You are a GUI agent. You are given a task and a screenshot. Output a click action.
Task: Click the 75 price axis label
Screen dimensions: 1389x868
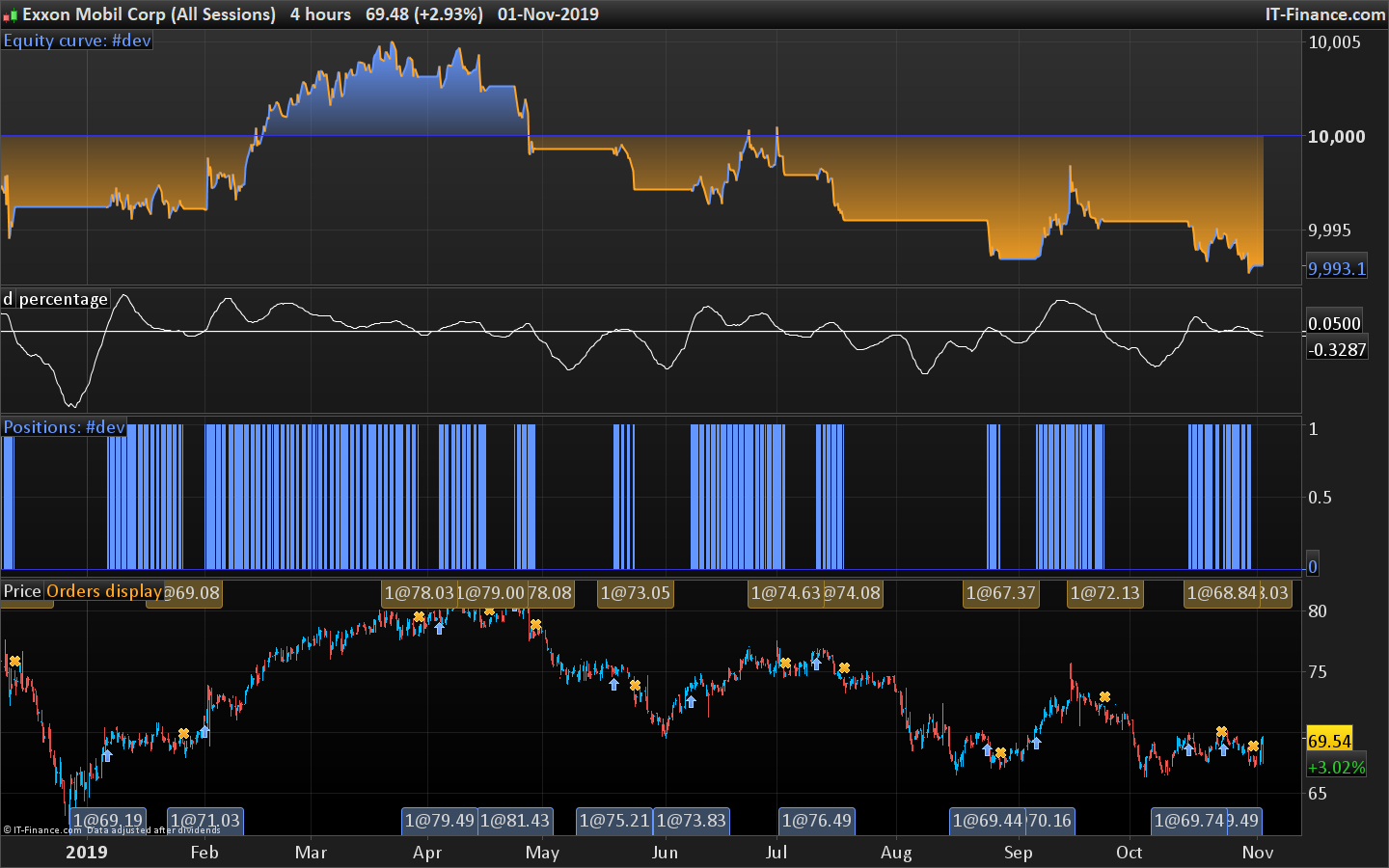pyautogui.click(x=1318, y=672)
